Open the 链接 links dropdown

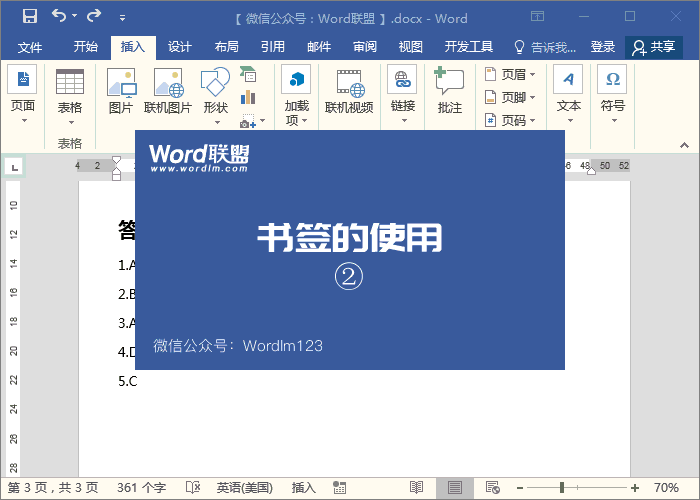(x=403, y=95)
